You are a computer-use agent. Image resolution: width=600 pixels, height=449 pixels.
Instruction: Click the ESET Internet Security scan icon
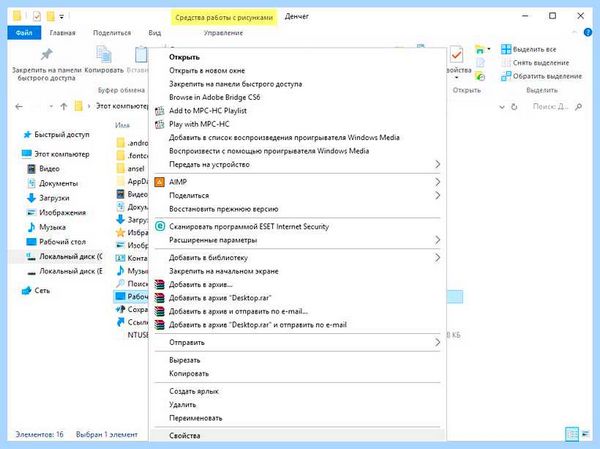160,226
